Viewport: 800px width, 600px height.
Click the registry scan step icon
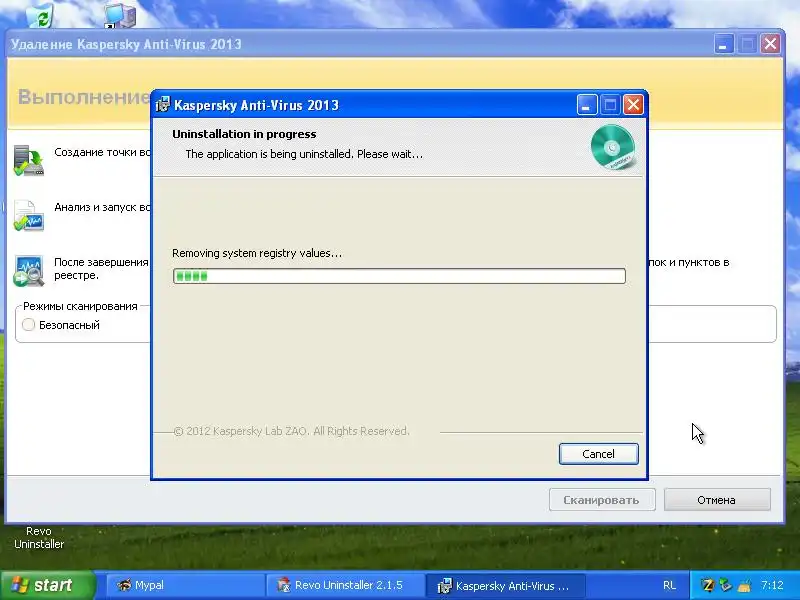pyautogui.click(x=29, y=270)
